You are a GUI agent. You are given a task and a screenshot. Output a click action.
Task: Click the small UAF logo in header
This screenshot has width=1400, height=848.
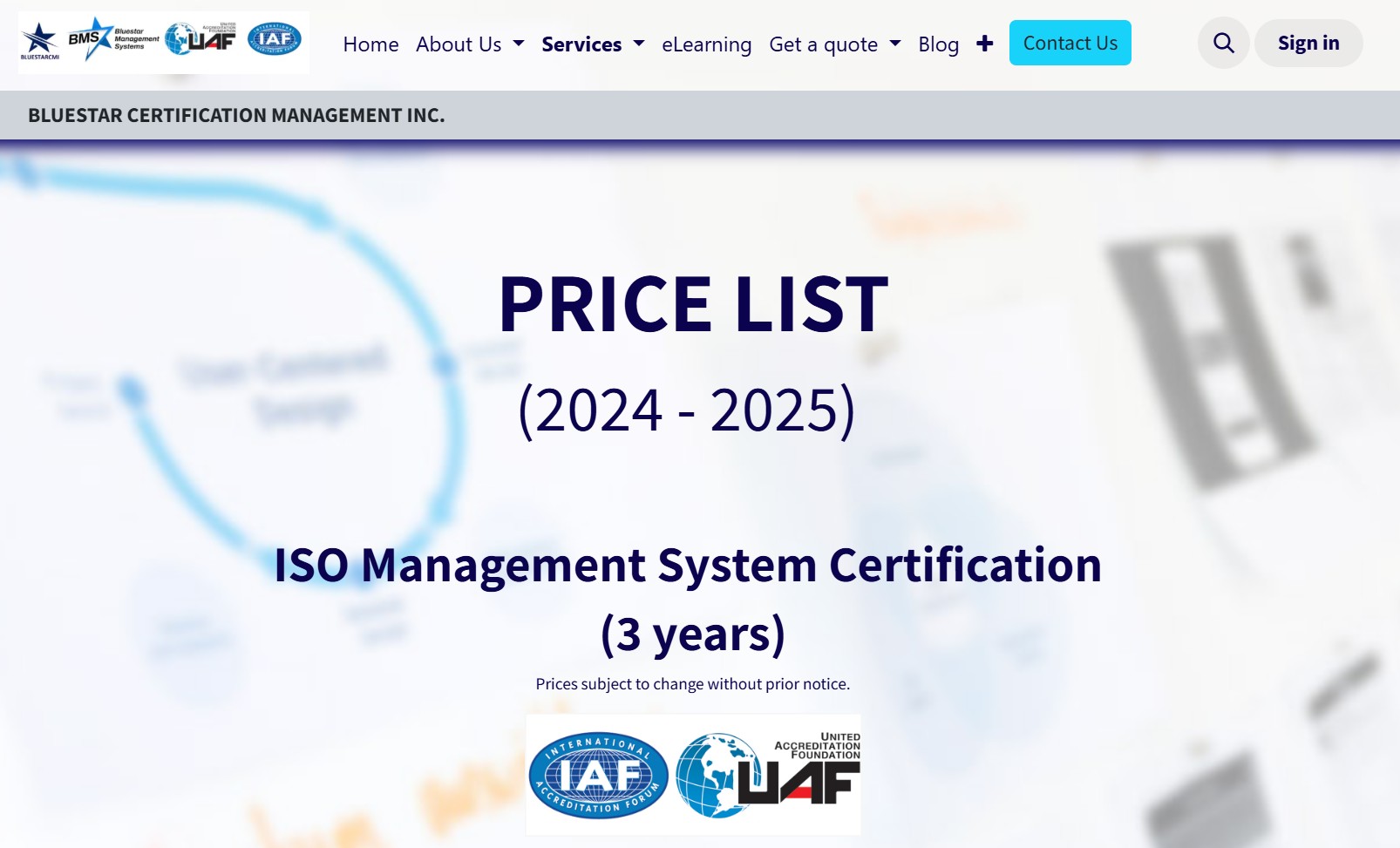(x=201, y=38)
